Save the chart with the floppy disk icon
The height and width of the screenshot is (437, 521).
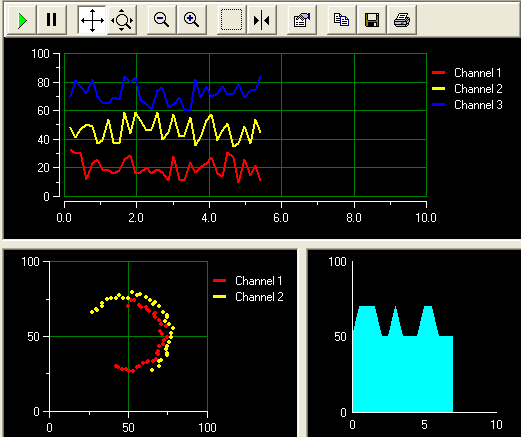372,20
